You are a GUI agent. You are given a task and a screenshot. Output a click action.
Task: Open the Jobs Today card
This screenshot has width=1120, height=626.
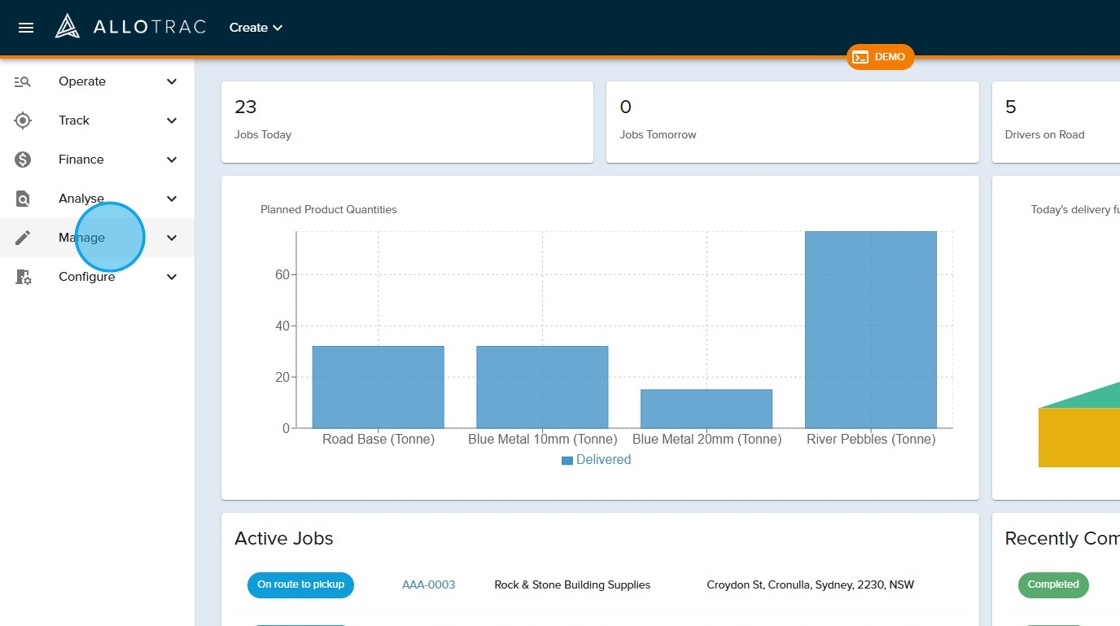coord(406,121)
